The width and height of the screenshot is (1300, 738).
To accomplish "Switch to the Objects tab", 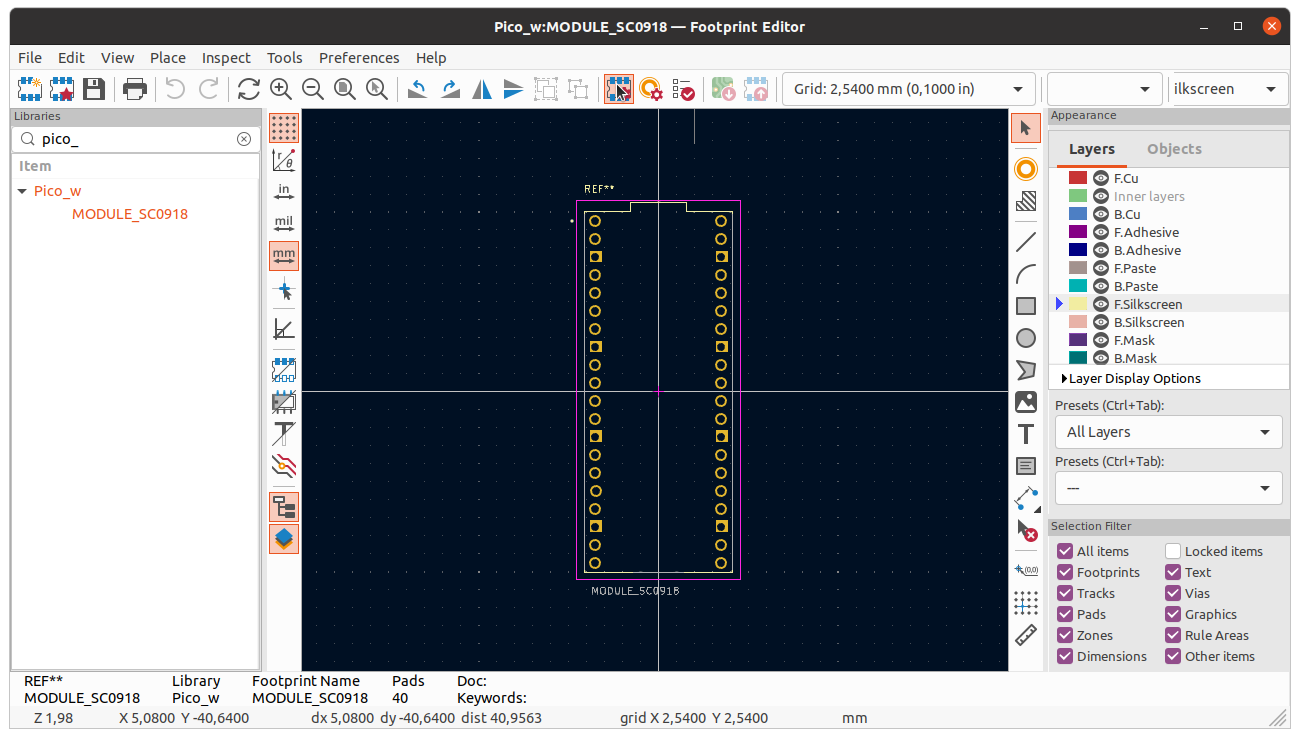I will [x=1173, y=148].
